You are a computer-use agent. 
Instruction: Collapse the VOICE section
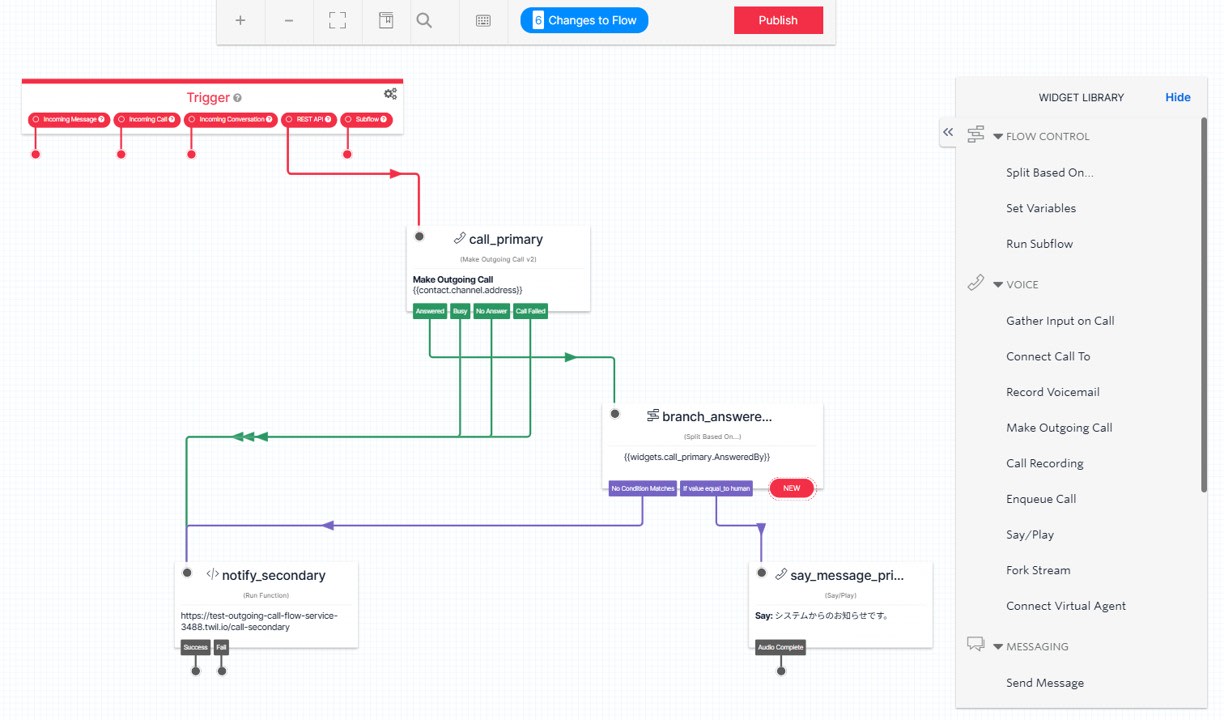tap(998, 284)
